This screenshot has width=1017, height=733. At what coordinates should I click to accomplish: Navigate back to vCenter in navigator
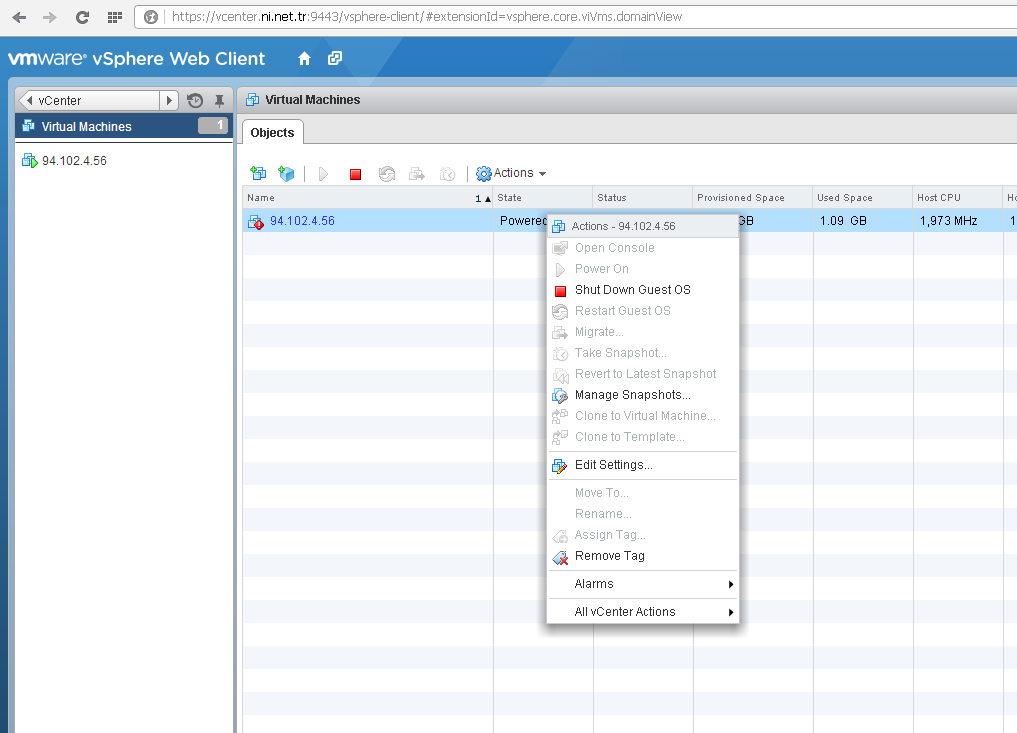[x=89, y=101]
